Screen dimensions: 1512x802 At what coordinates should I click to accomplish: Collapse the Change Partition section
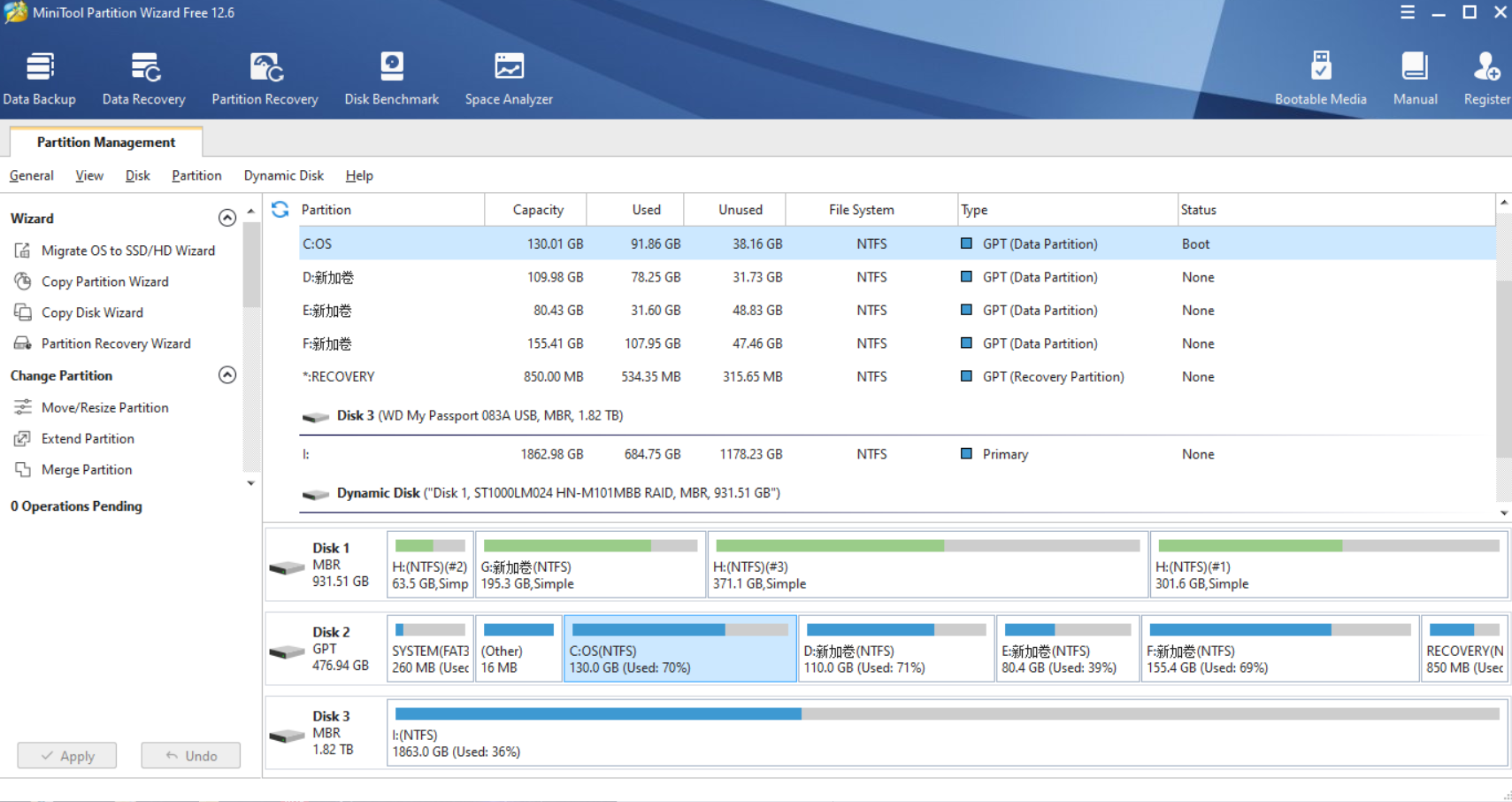point(227,375)
